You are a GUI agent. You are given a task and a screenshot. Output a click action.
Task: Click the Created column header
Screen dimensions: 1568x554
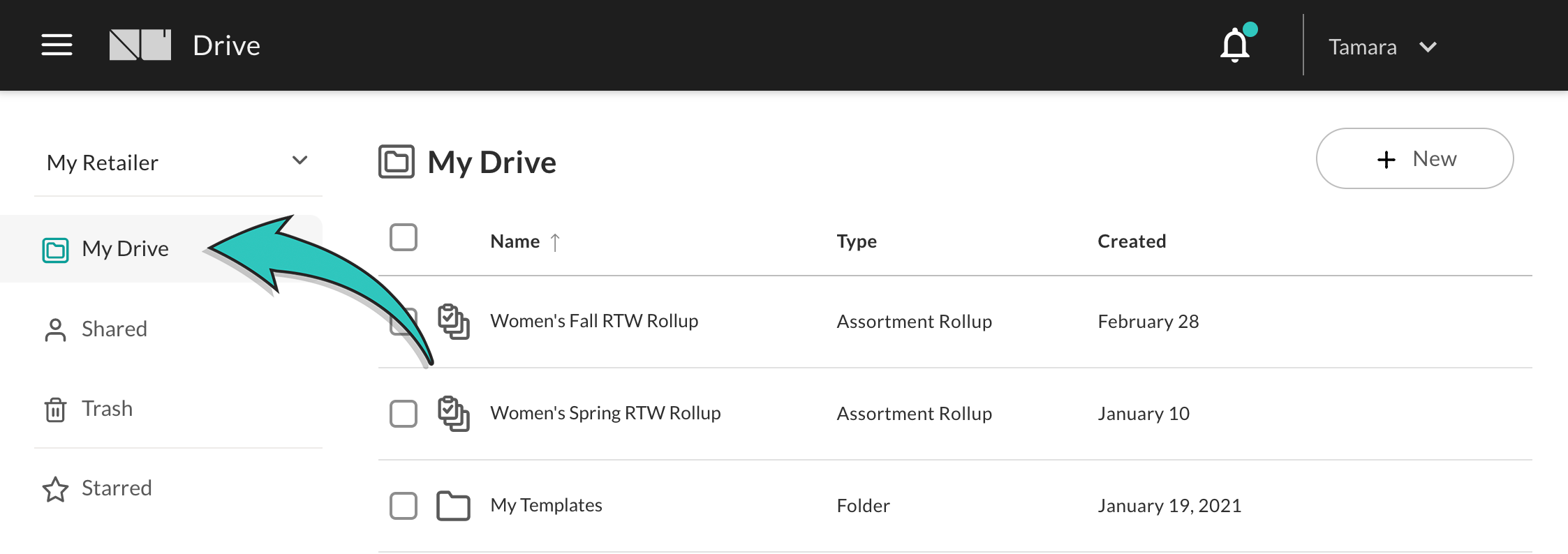click(1132, 241)
